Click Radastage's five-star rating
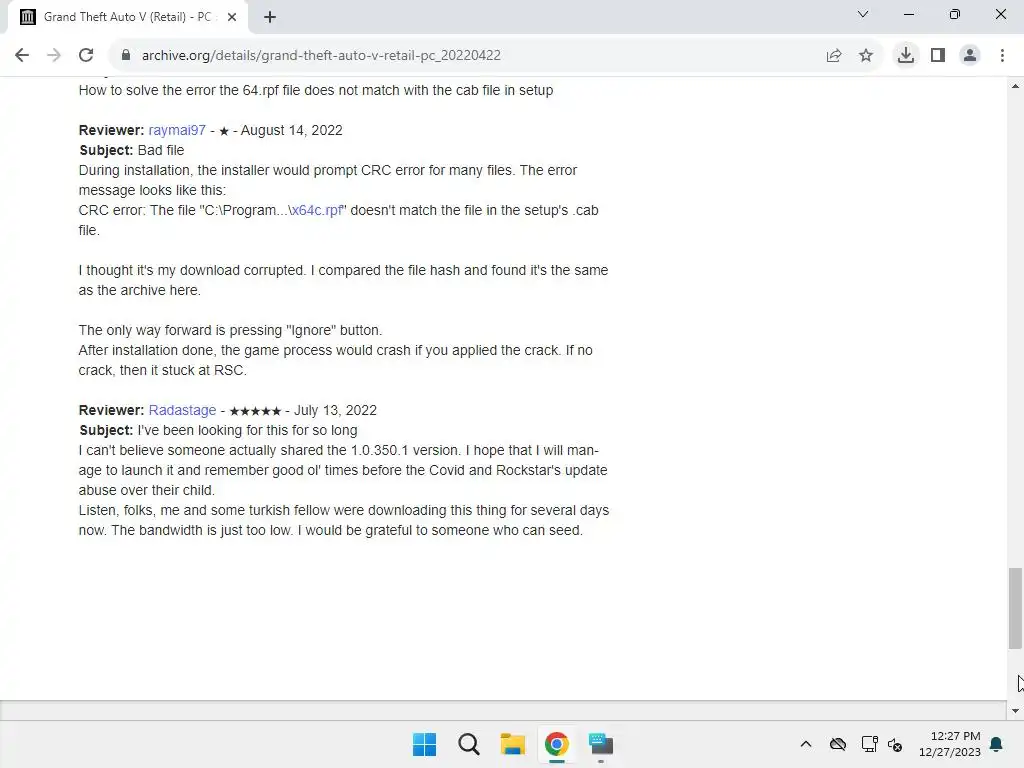Viewport: 1024px width, 768px height. (255, 411)
